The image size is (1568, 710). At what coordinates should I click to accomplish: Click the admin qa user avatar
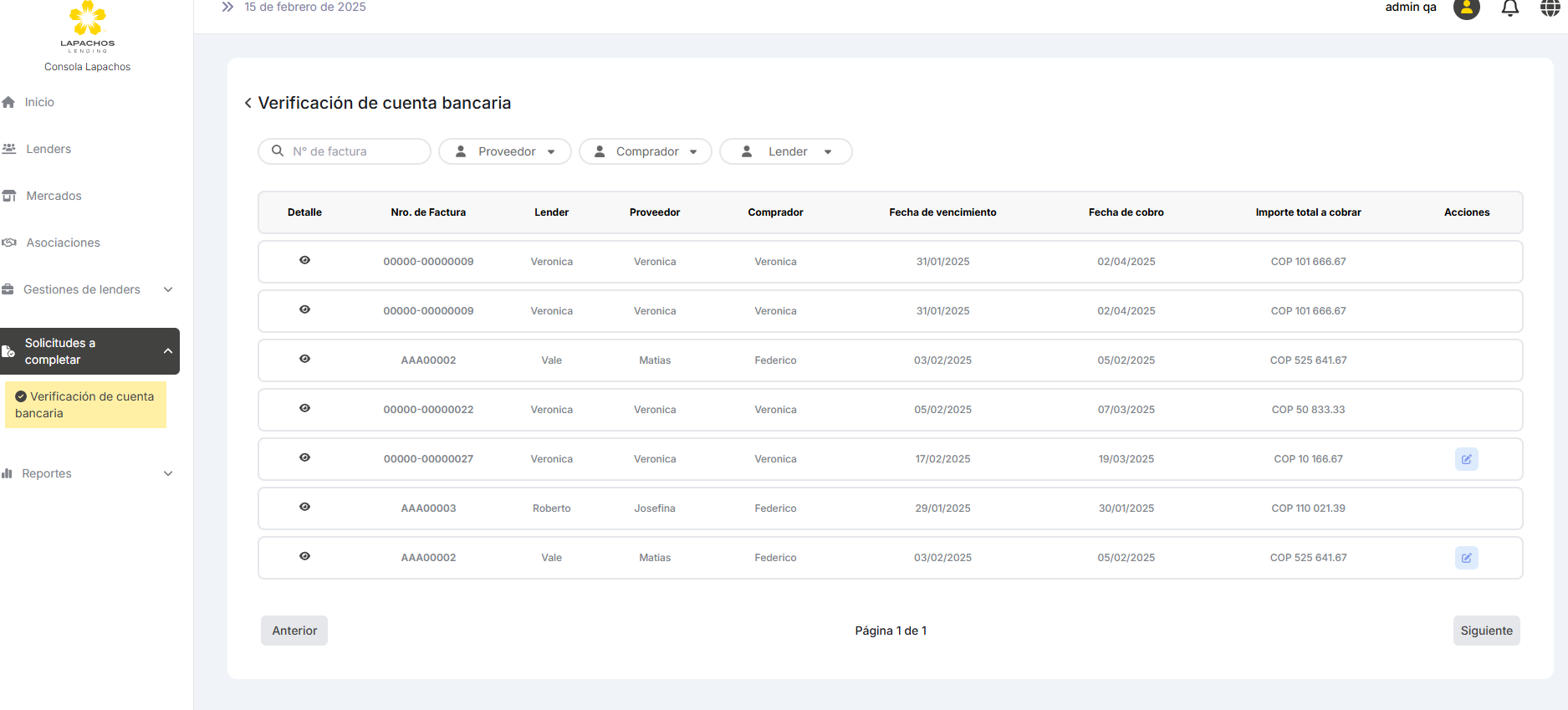pos(1466,8)
